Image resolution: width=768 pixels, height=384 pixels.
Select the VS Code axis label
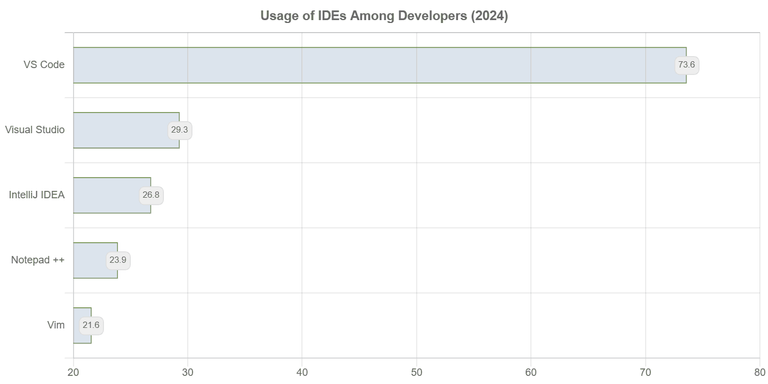44,65
